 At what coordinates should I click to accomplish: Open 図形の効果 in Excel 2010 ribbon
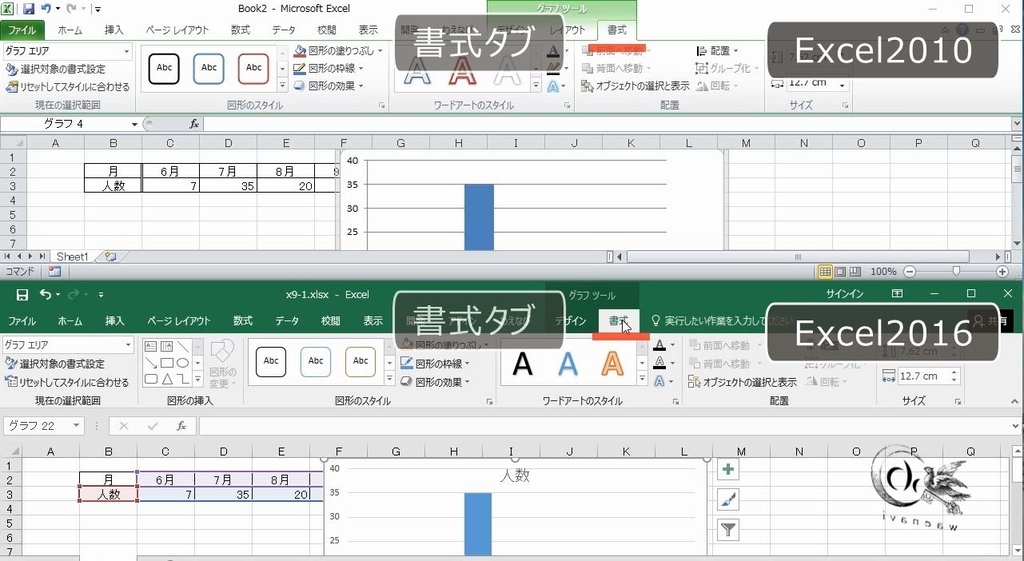point(328,86)
